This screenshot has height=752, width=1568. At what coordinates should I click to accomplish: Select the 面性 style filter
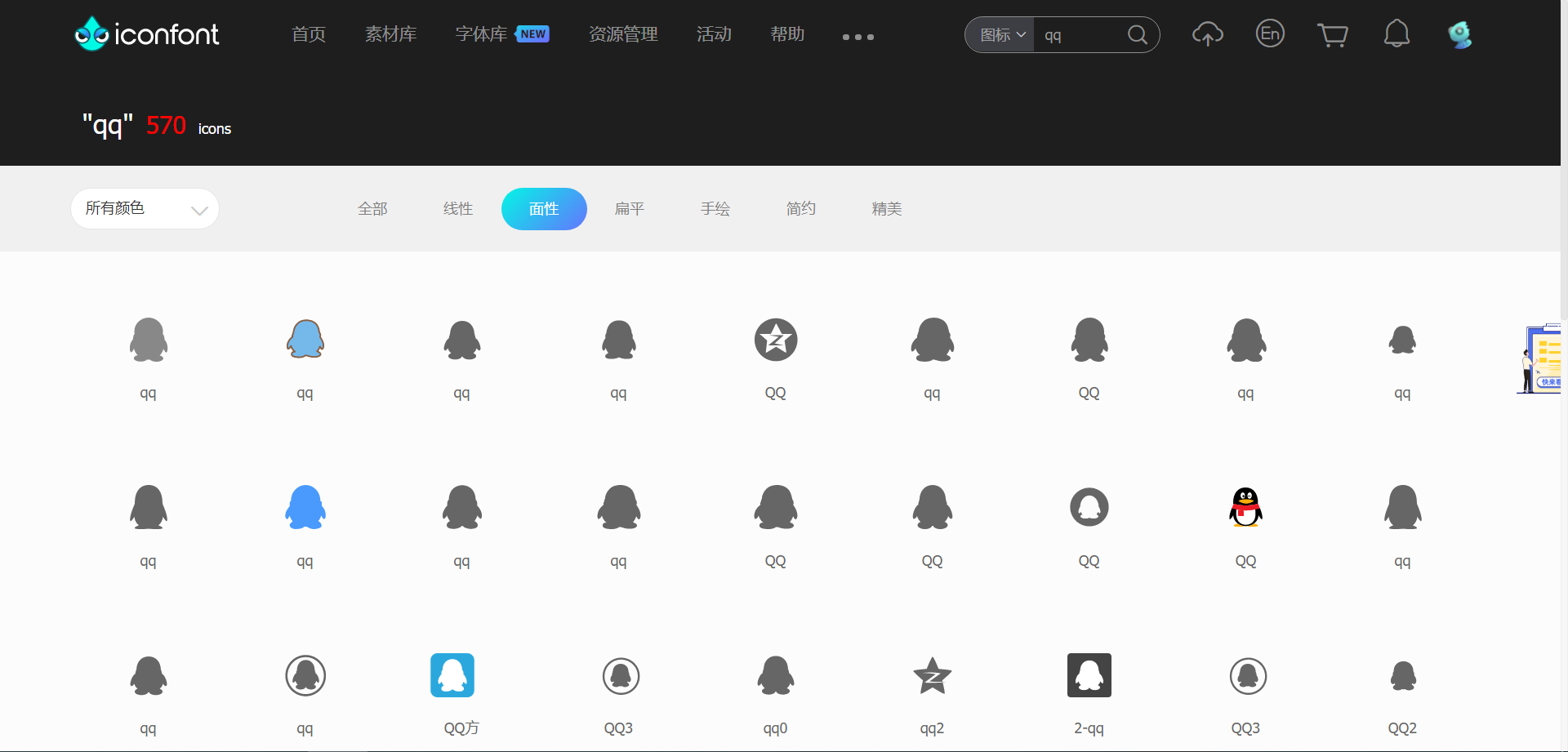point(544,209)
